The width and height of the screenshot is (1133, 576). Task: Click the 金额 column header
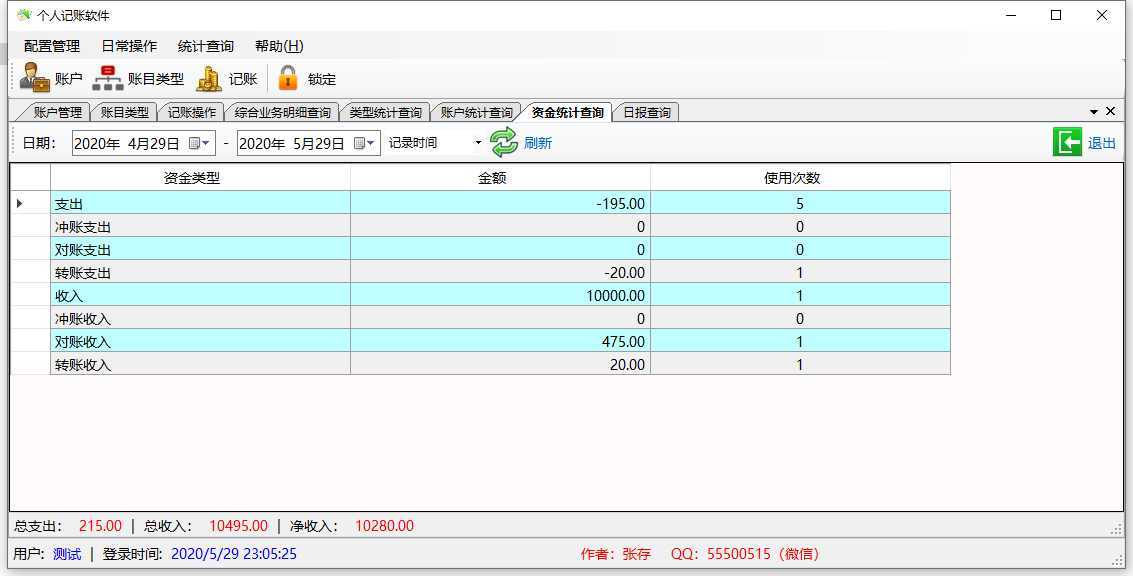500,179
